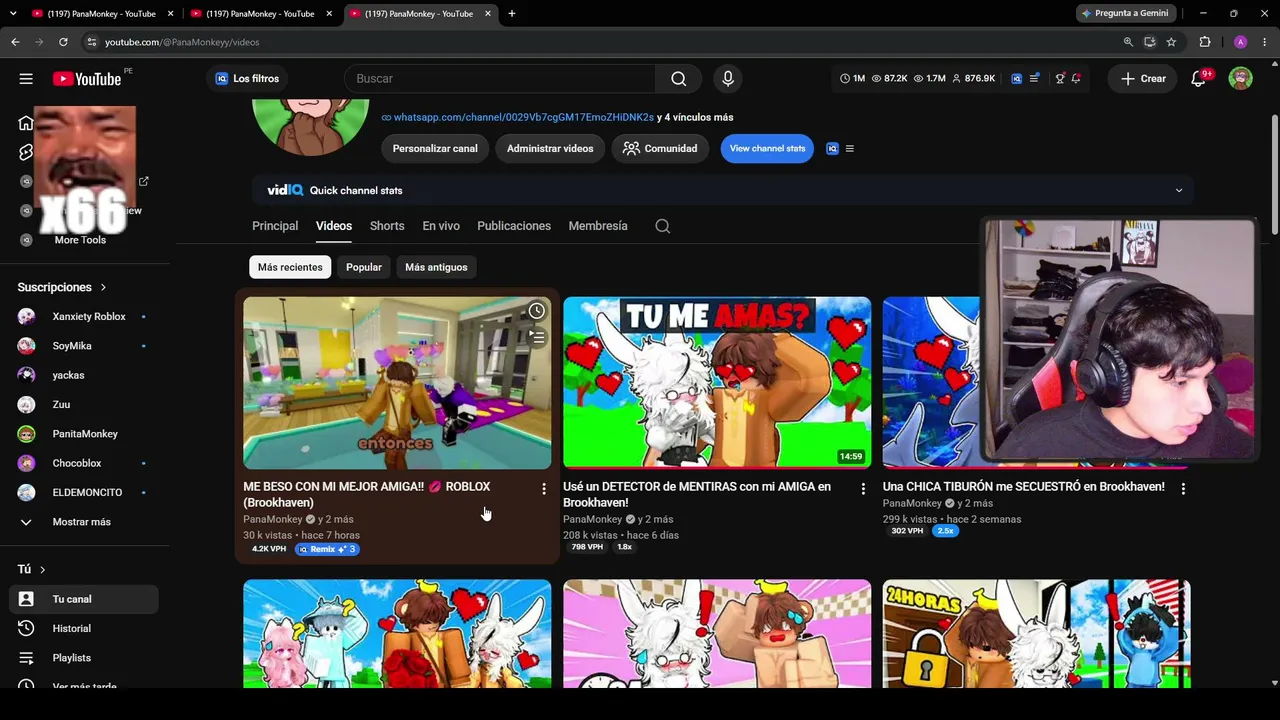Open the vidIQ Los filtros button
This screenshot has height=720, width=1280.
click(x=247, y=79)
